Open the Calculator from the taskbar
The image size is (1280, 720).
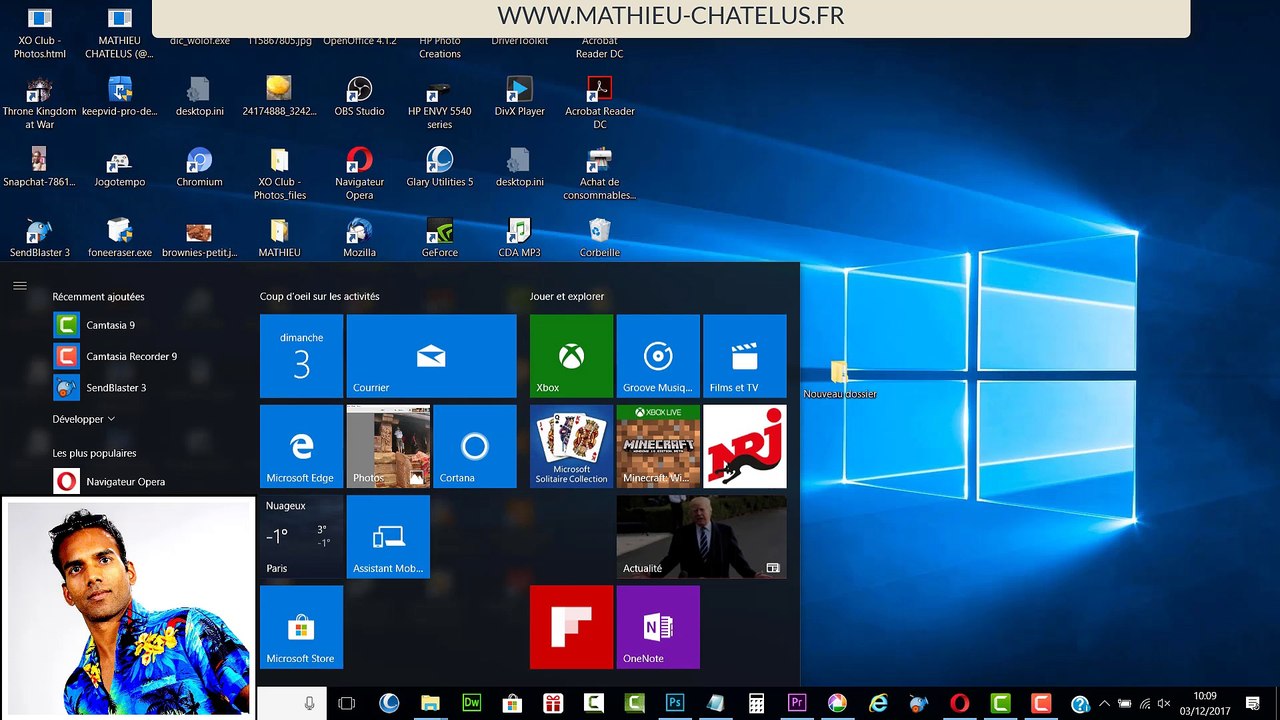point(757,704)
